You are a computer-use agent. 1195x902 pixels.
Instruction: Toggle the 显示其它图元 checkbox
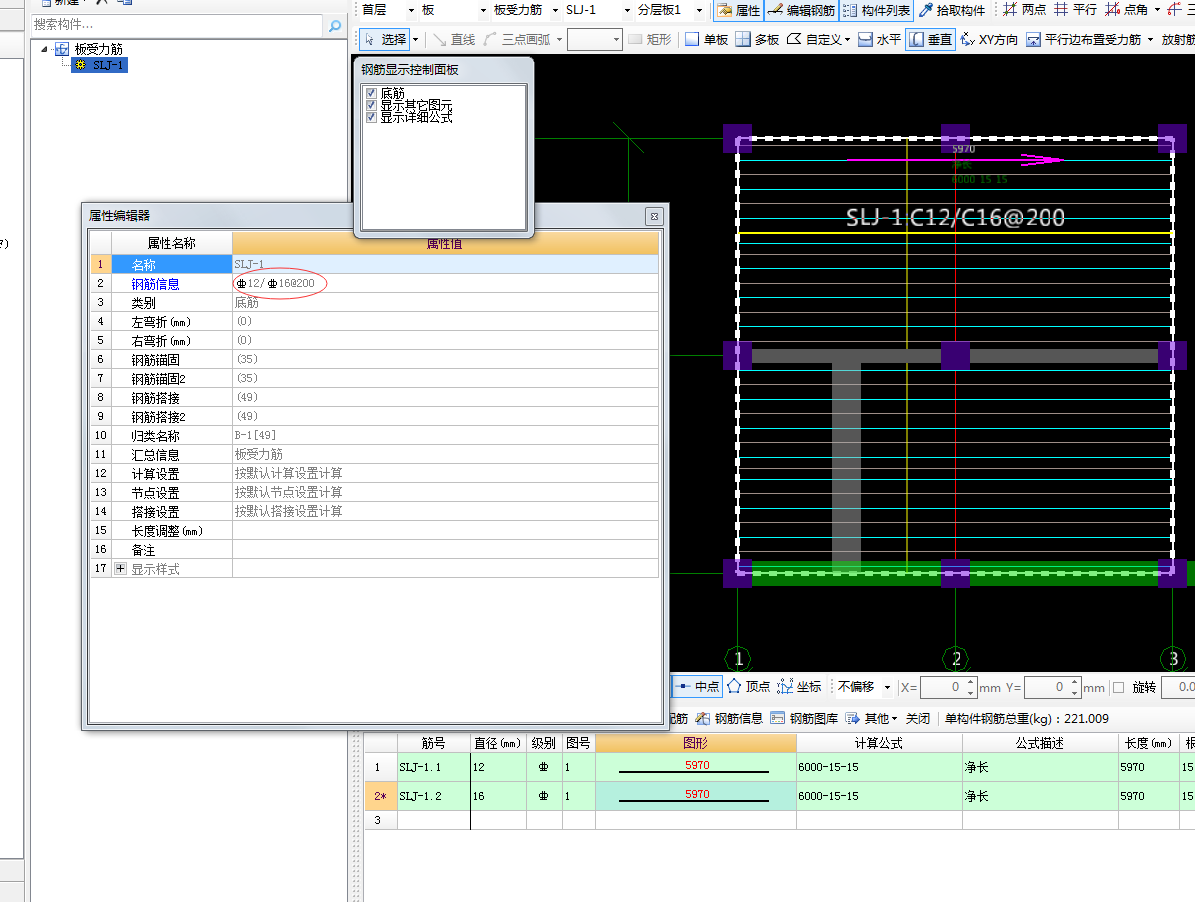pos(372,105)
